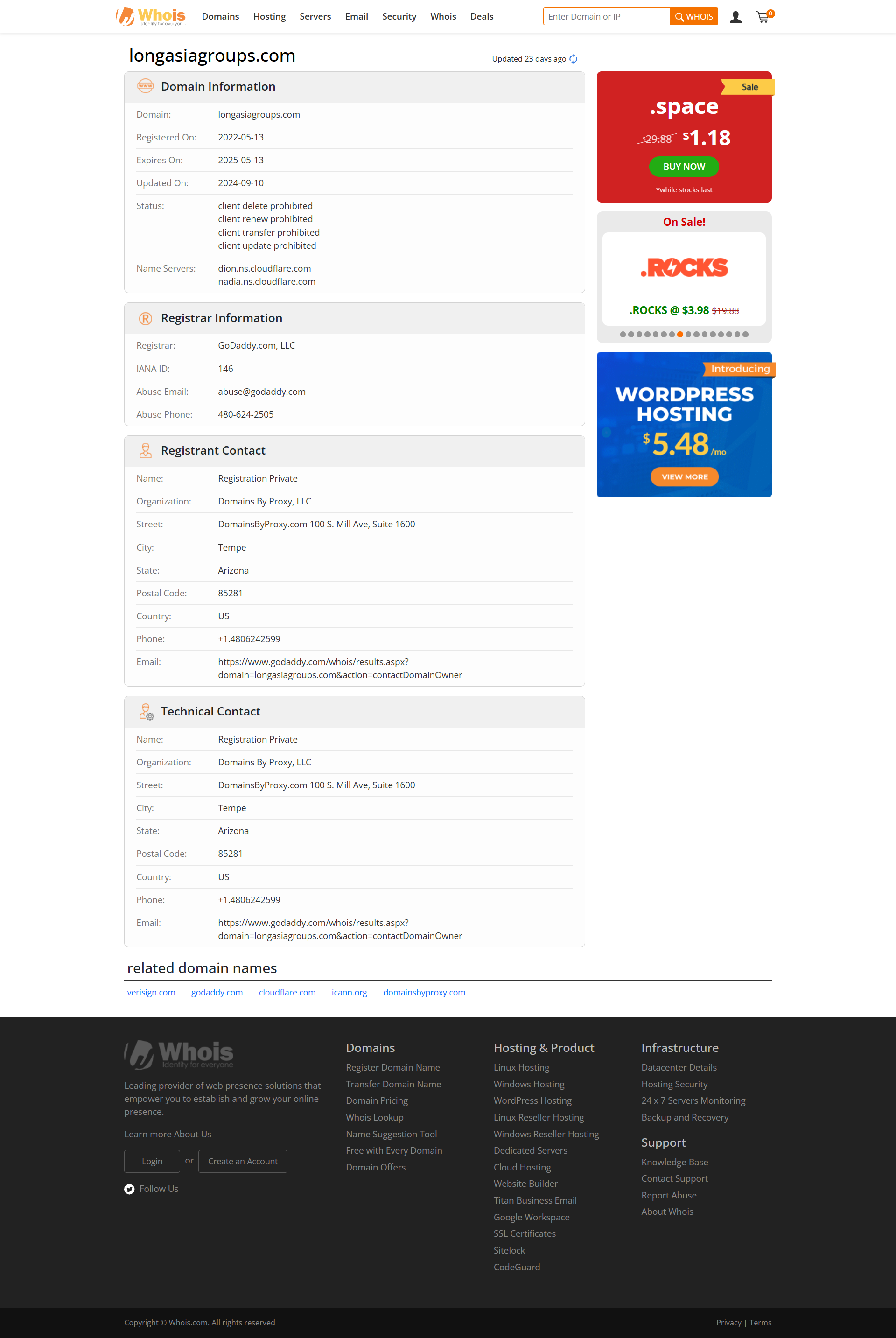Open the icann.org related domain
Image resolution: width=896 pixels, height=1338 pixels.
[350, 993]
